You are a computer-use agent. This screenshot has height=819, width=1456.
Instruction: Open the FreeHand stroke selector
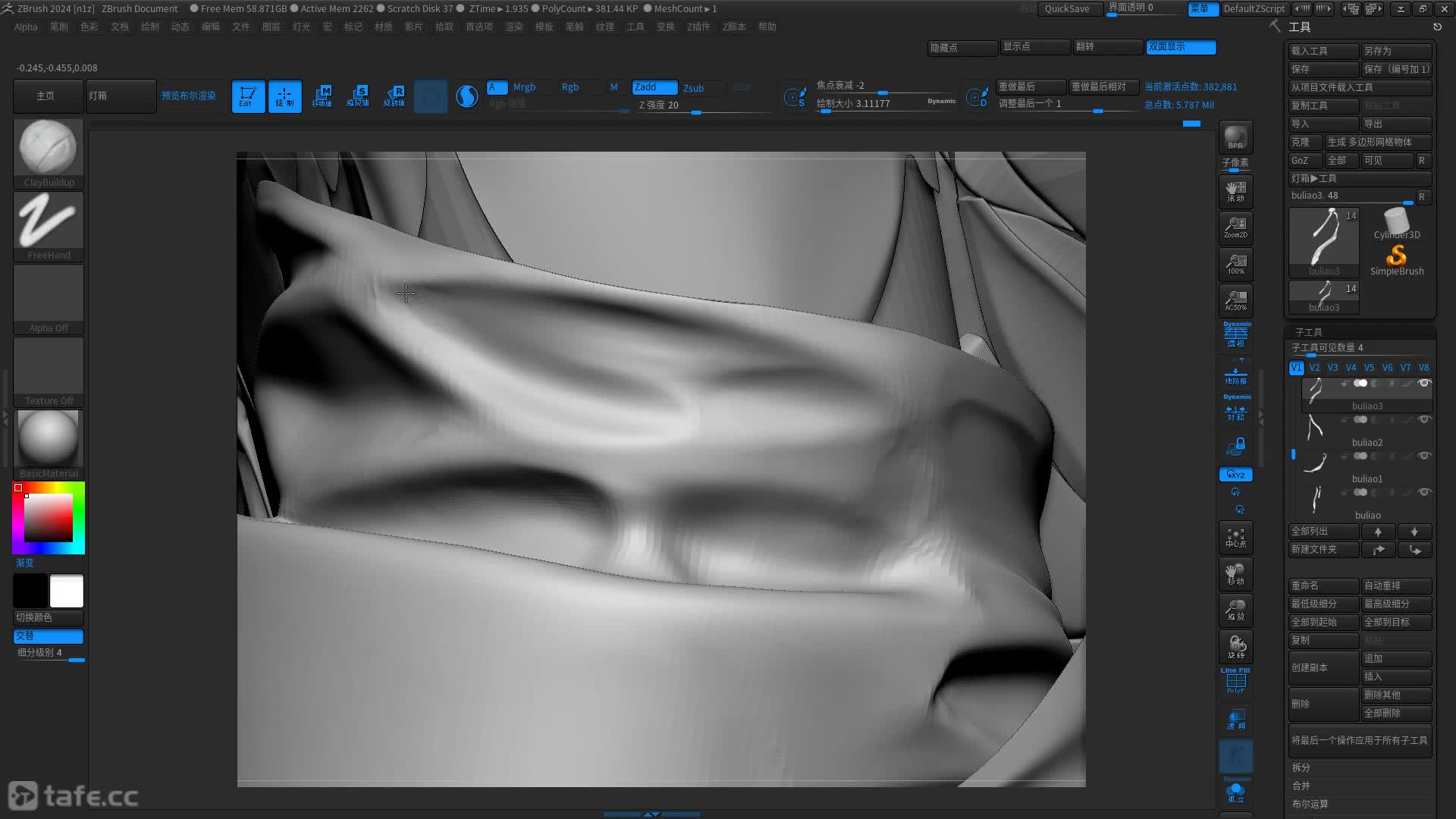pyautogui.click(x=49, y=226)
